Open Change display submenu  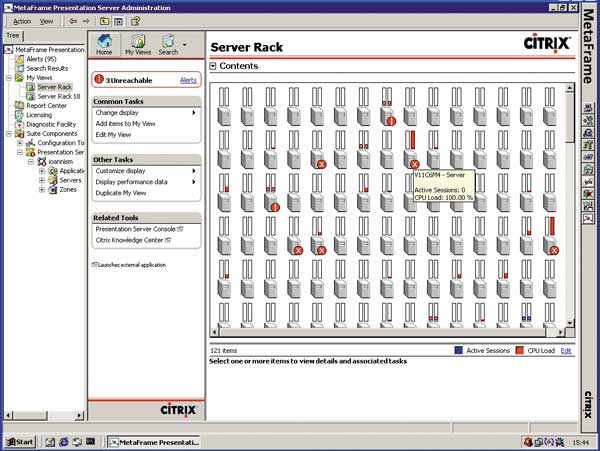[x=146, y=112]
